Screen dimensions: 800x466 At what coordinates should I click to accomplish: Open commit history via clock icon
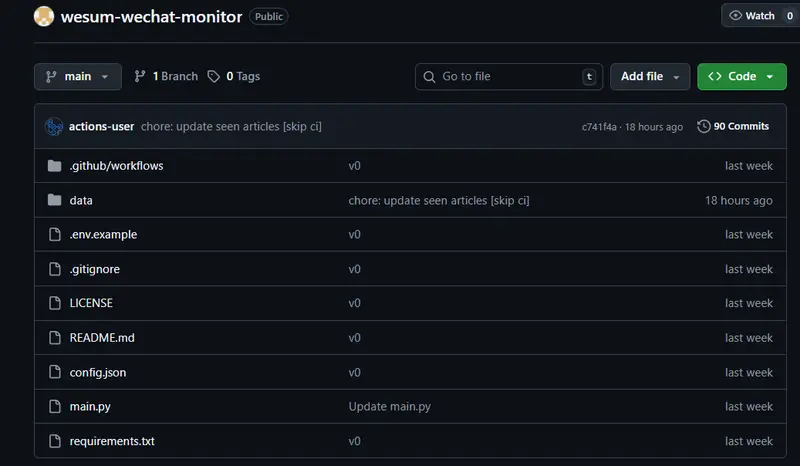(704, 126)
